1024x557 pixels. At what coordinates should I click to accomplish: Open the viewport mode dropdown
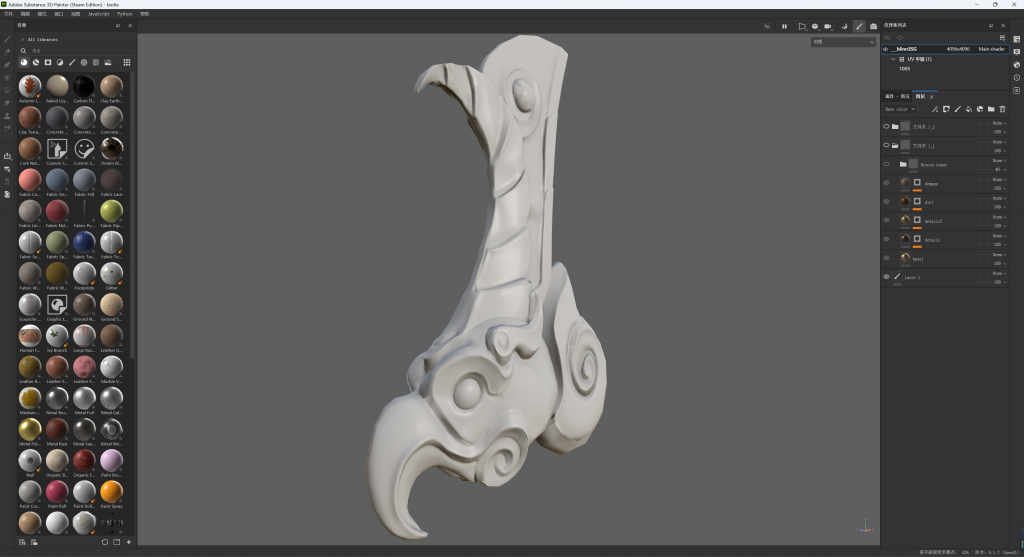point(842,42)
